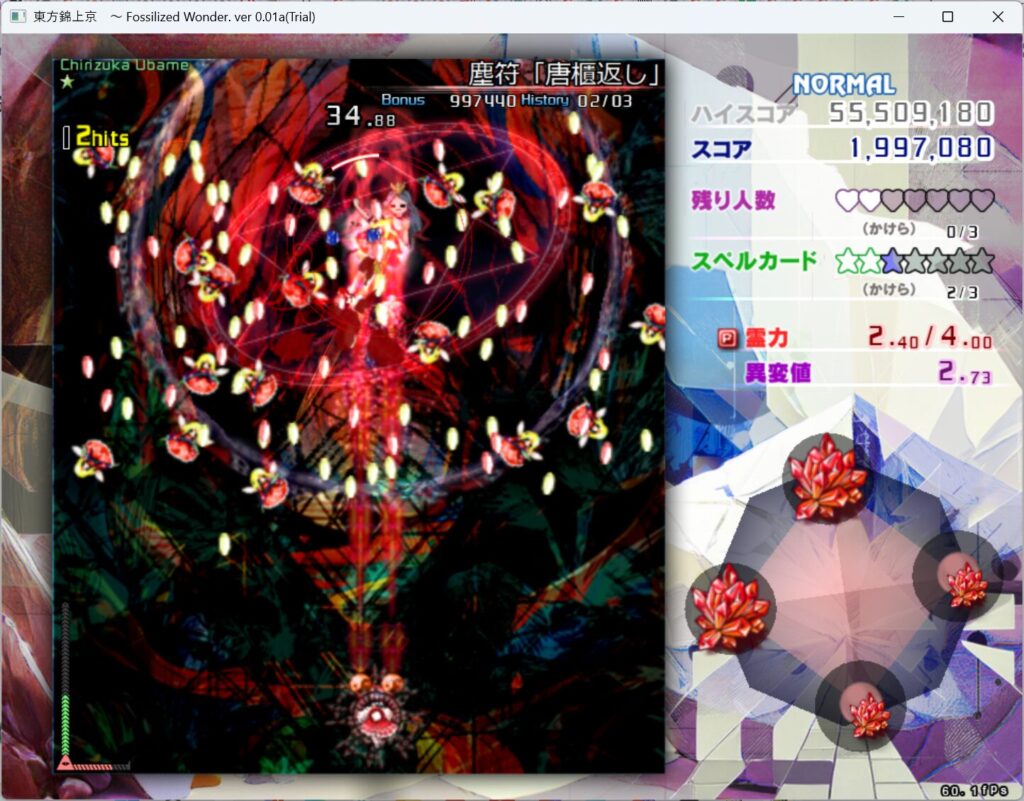1024x801 pixels.
Task: Click the History label
Action: pyautogui.click(x=545, y=100)
